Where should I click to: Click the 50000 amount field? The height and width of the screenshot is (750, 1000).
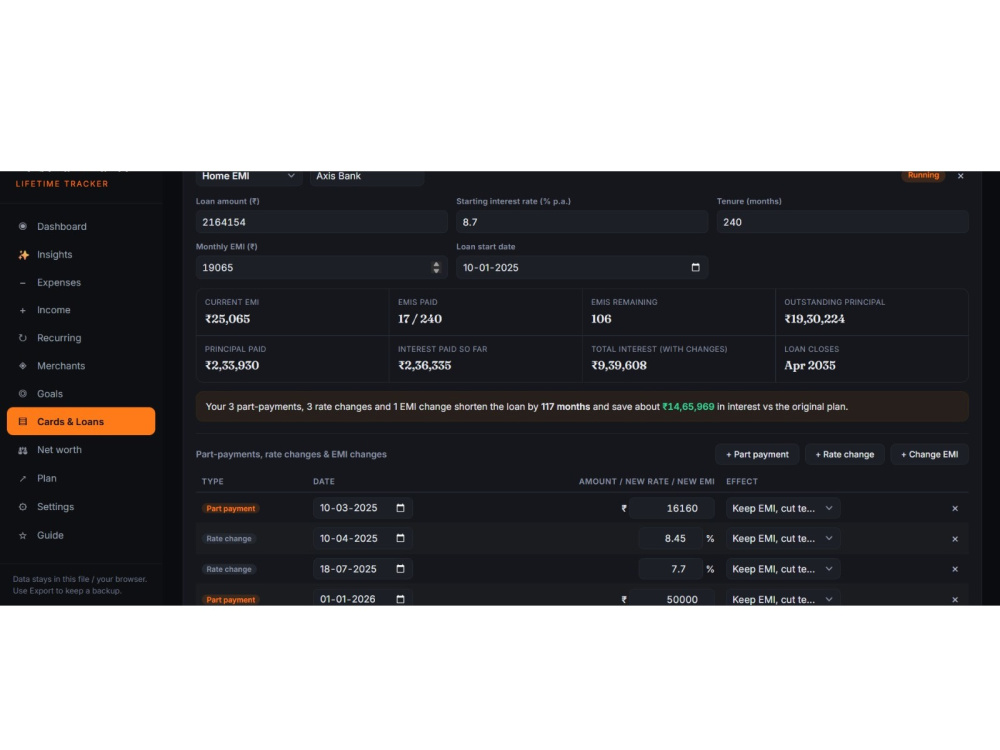click(x=672, y=599)
